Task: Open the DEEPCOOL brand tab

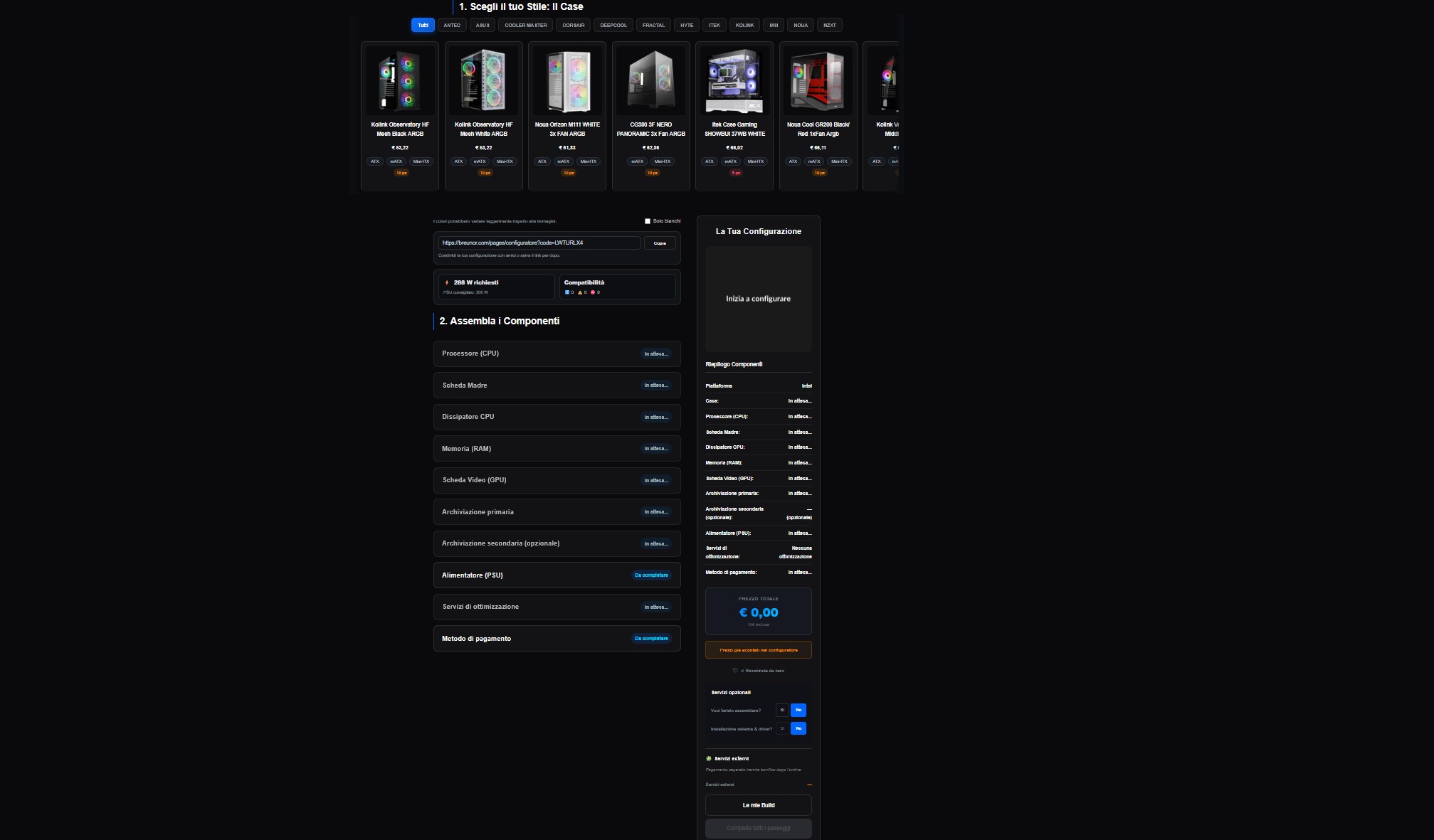Action: [x=613, y=25]
